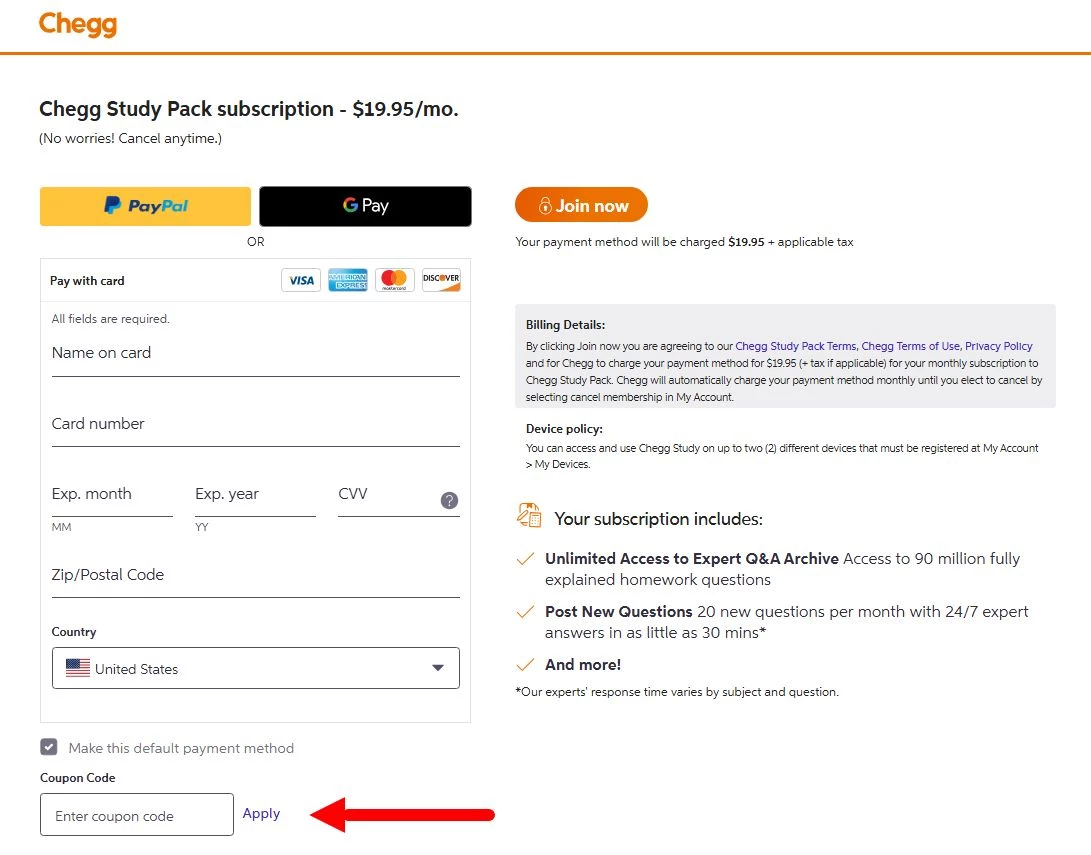Open Chegg Study Pack Terms link

pos(795,346)
